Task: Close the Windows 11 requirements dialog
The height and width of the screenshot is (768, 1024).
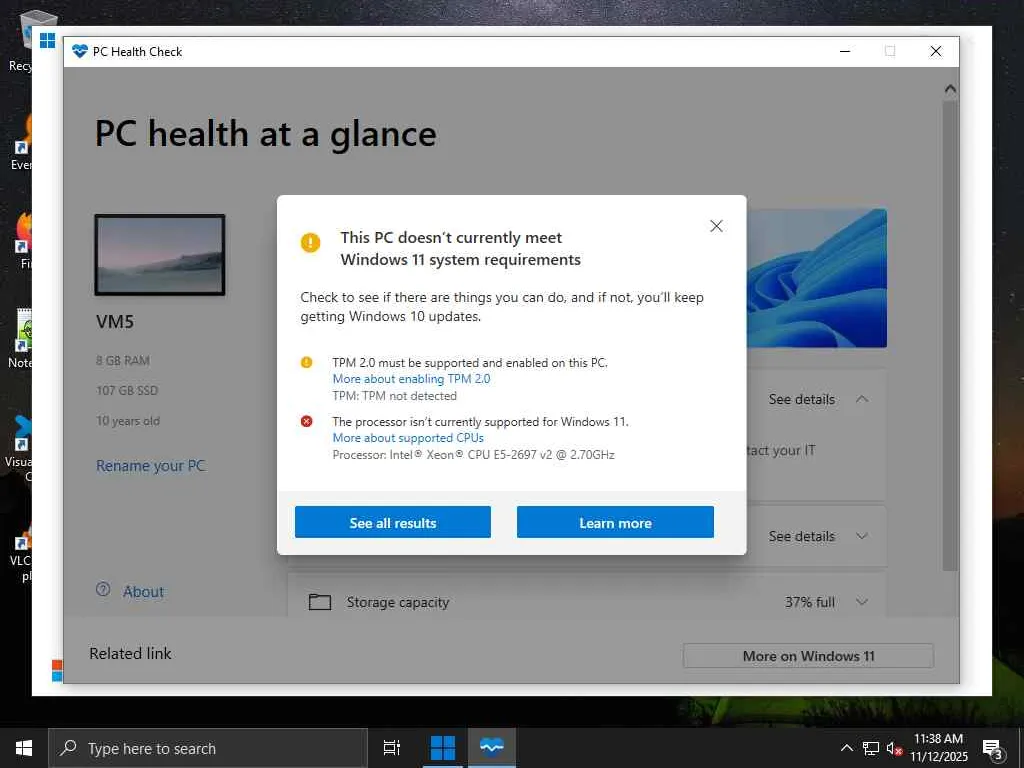Action: tap(716, 226)
